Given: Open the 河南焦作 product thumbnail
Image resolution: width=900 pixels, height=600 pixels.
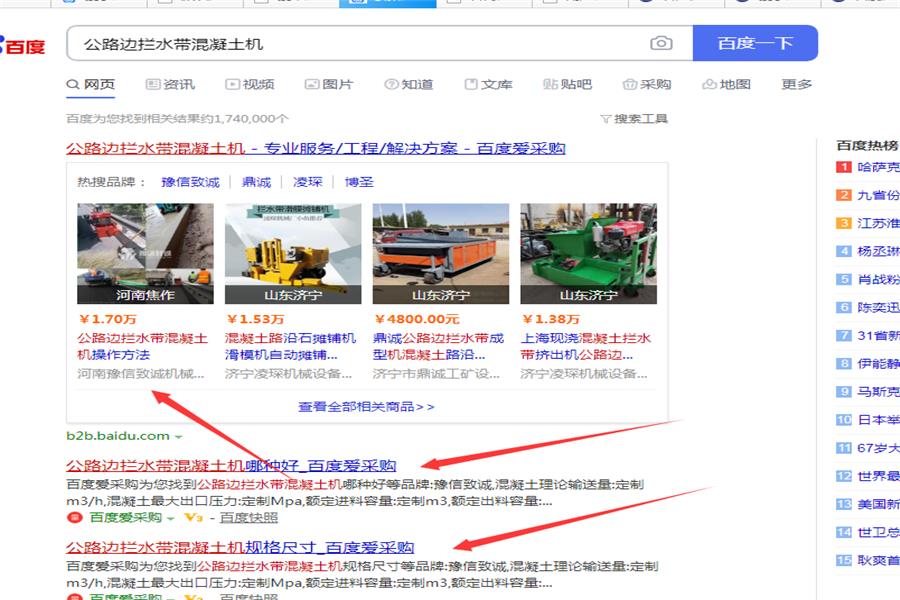Looking at the screenshot, I should (145, 253).
